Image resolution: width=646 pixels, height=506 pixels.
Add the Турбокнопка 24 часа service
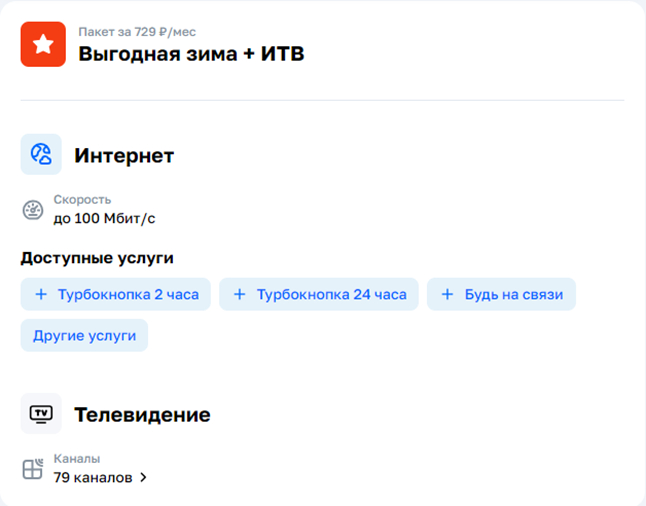[319, 295]
